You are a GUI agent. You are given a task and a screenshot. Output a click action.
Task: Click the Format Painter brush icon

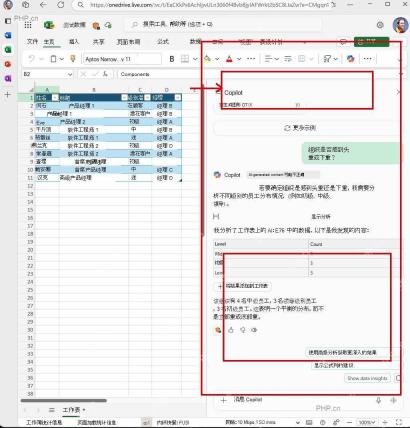coord(73,59)
